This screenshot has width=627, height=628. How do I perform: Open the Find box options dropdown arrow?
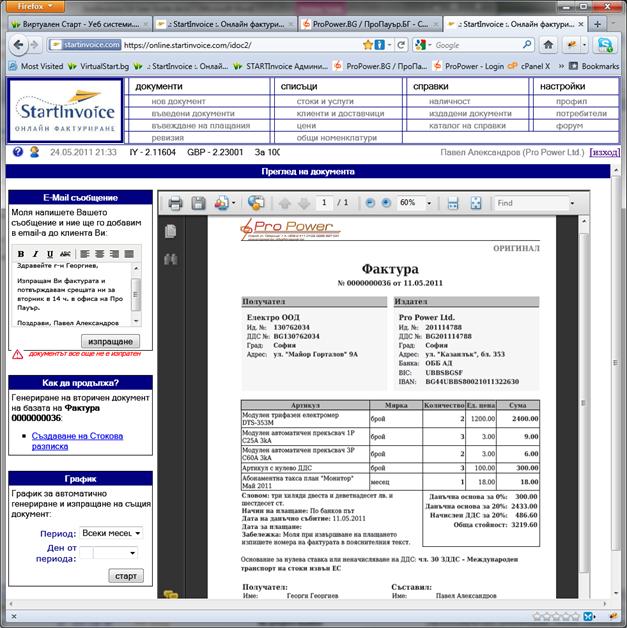click(x=572, y=203)
